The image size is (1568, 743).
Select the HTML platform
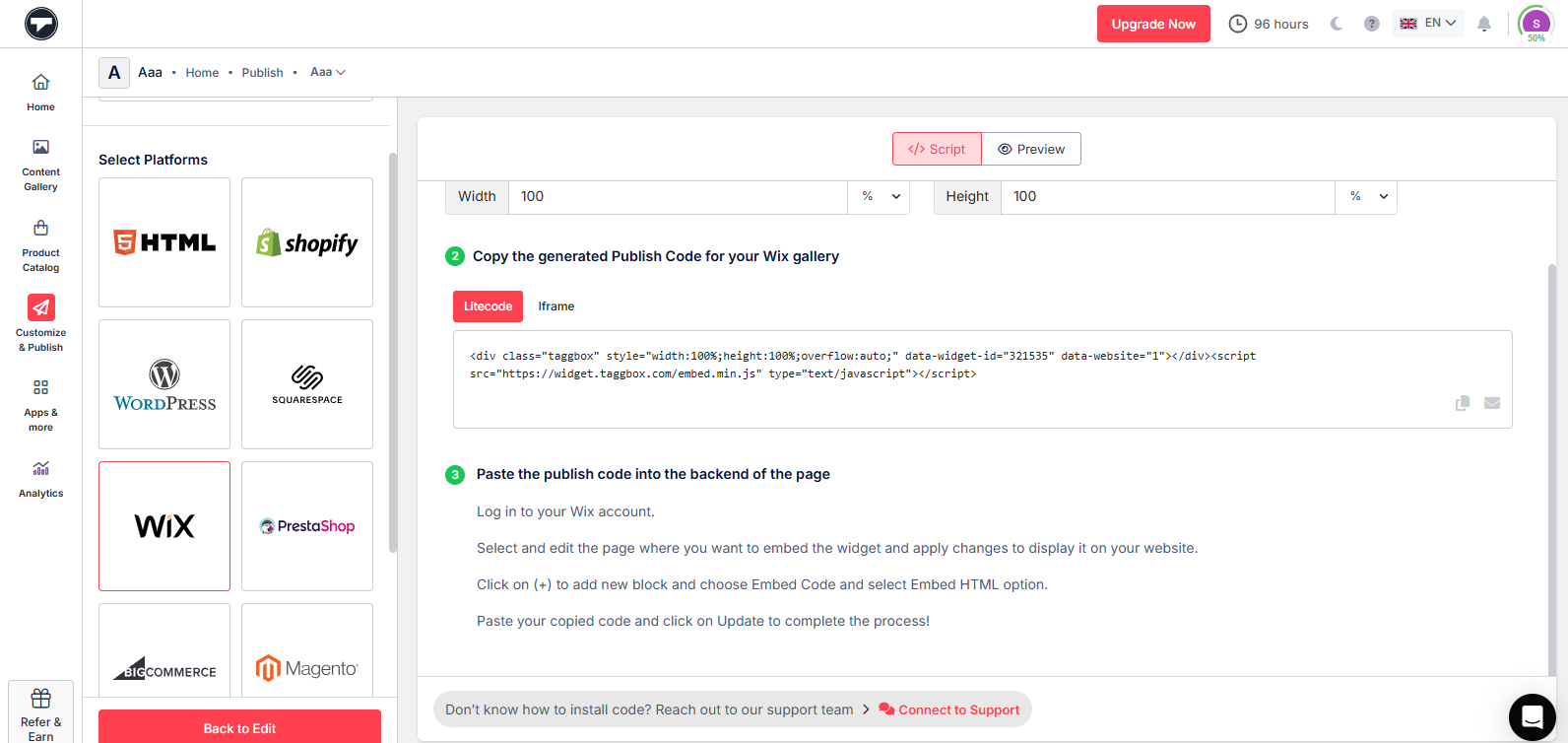pos(164,242)
